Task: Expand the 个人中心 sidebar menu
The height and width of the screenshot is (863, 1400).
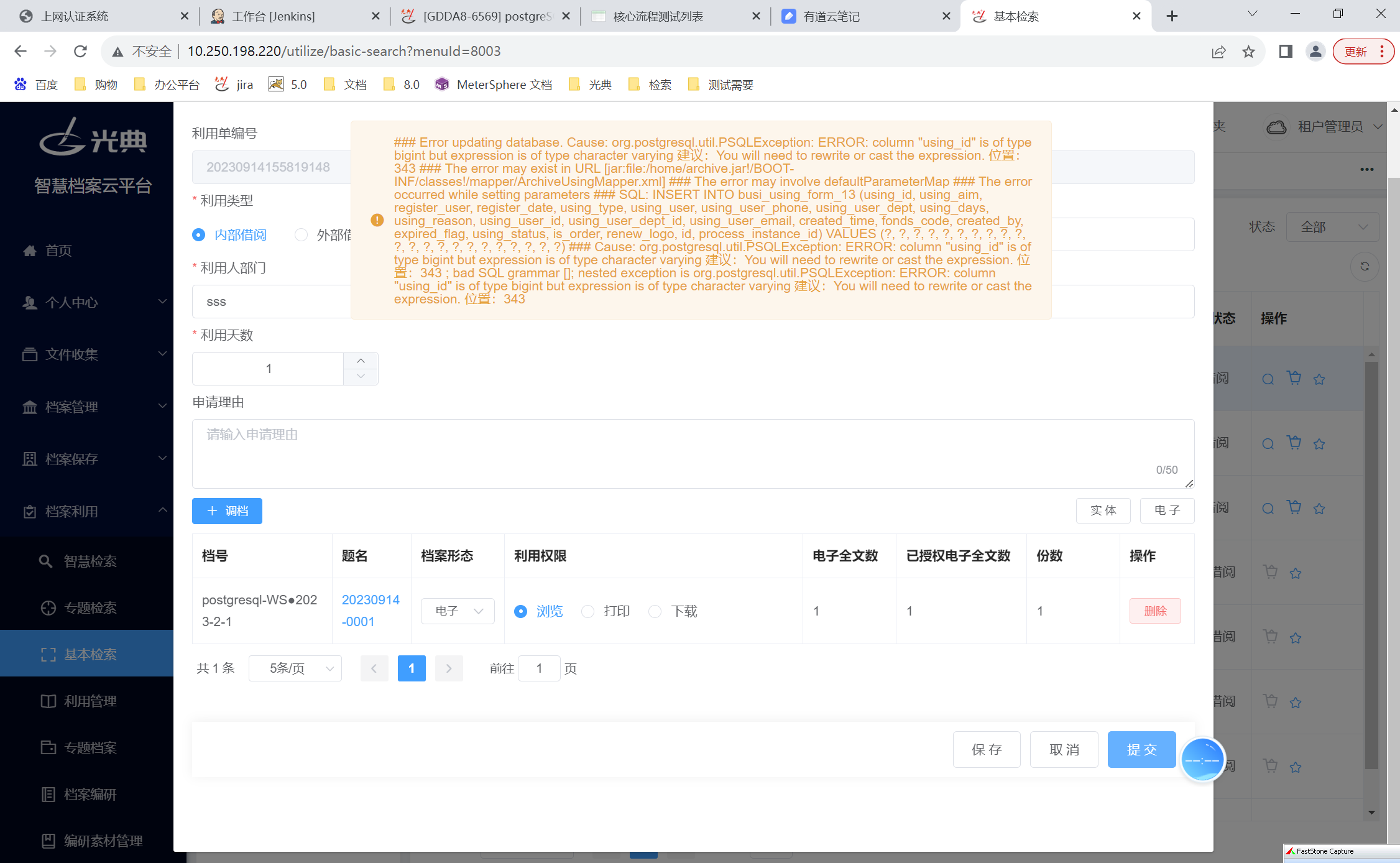Action: [87, 302]
